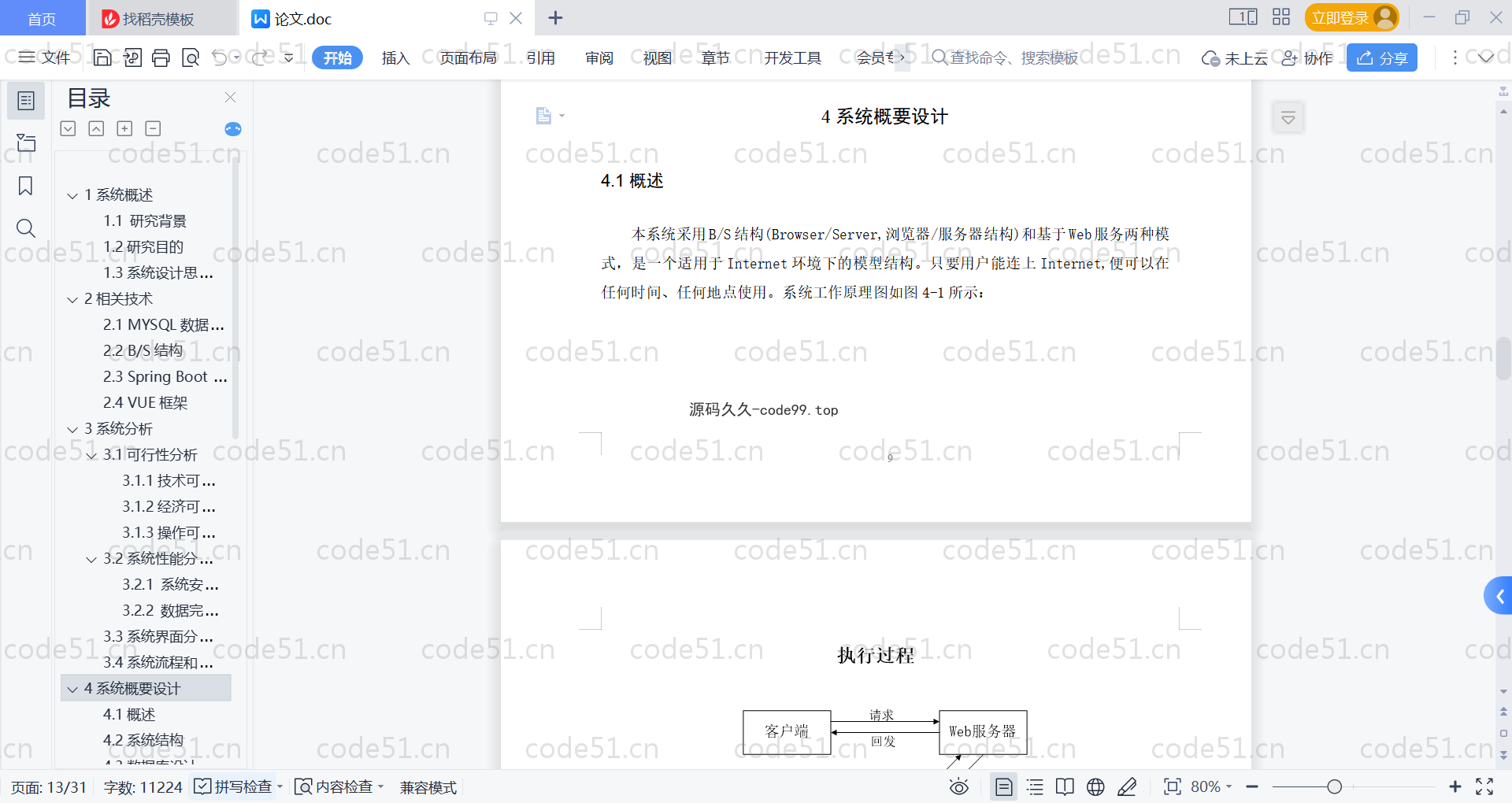This screenshot has width=1512, height=803.
Task: Click the redo arrow icon
Action: (260, 57)
